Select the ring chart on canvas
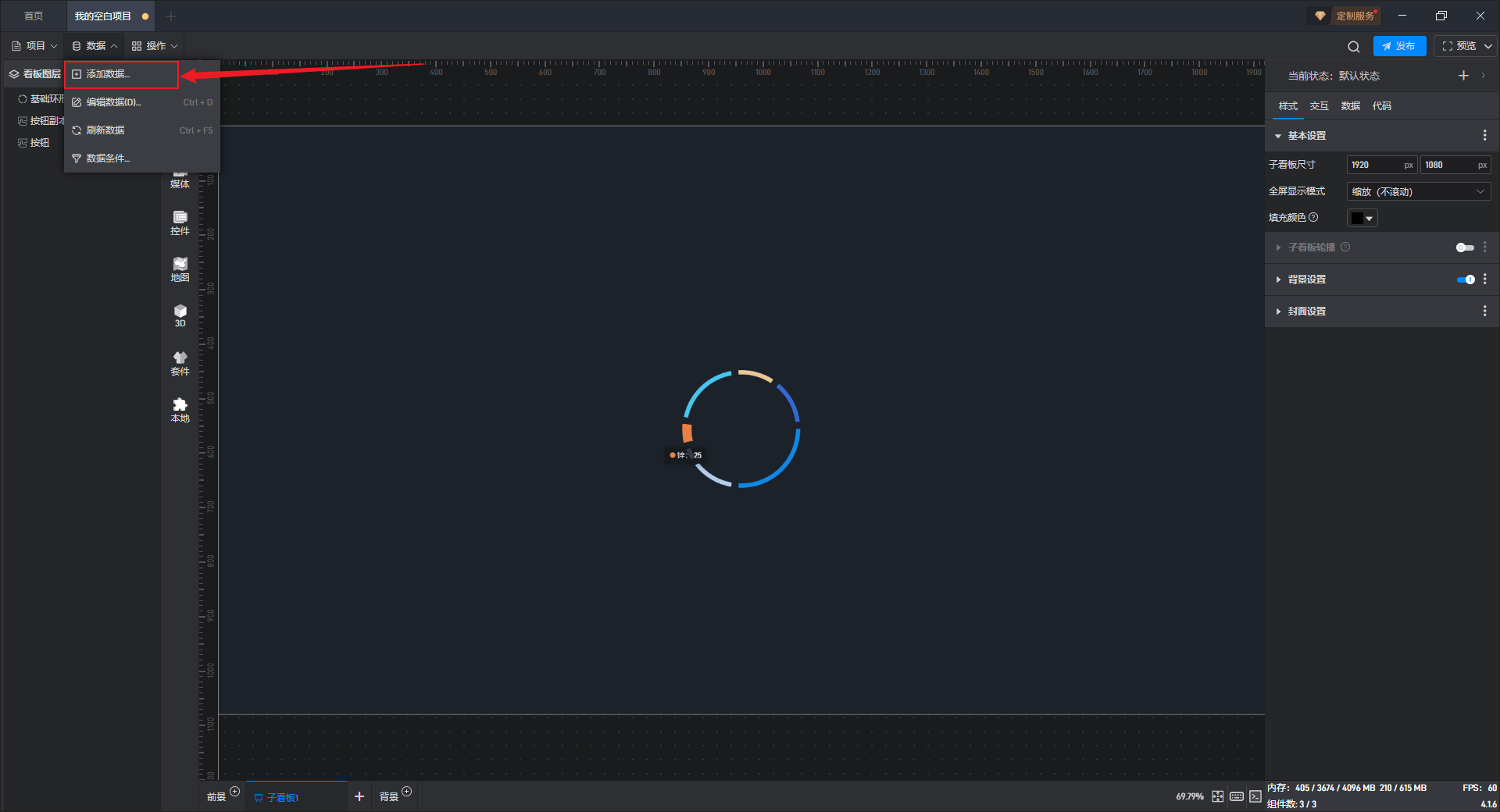The height and width of the screenshot is (812, 1500). tap(741, 429)
